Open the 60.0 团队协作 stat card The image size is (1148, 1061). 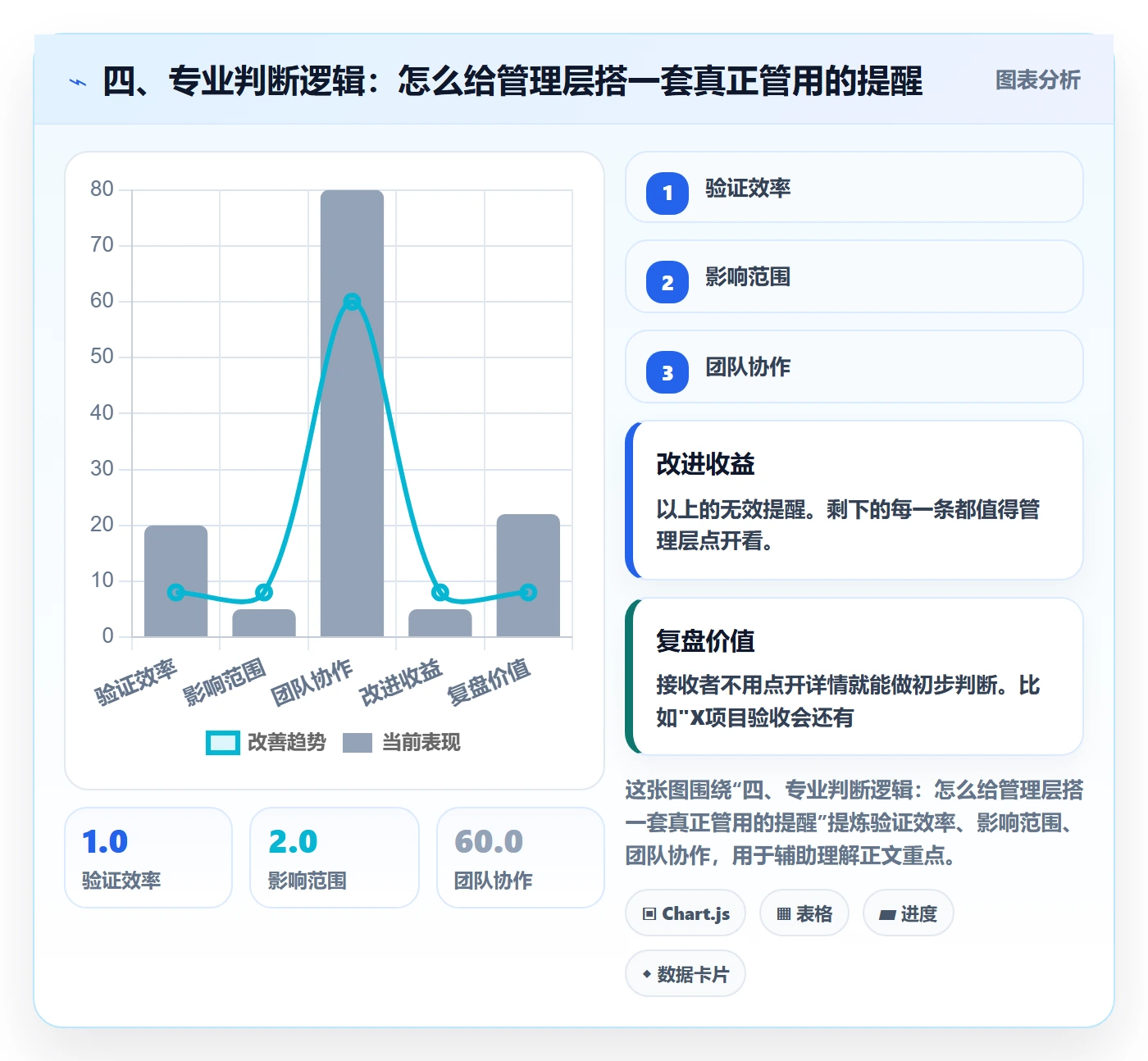point(521,858)
